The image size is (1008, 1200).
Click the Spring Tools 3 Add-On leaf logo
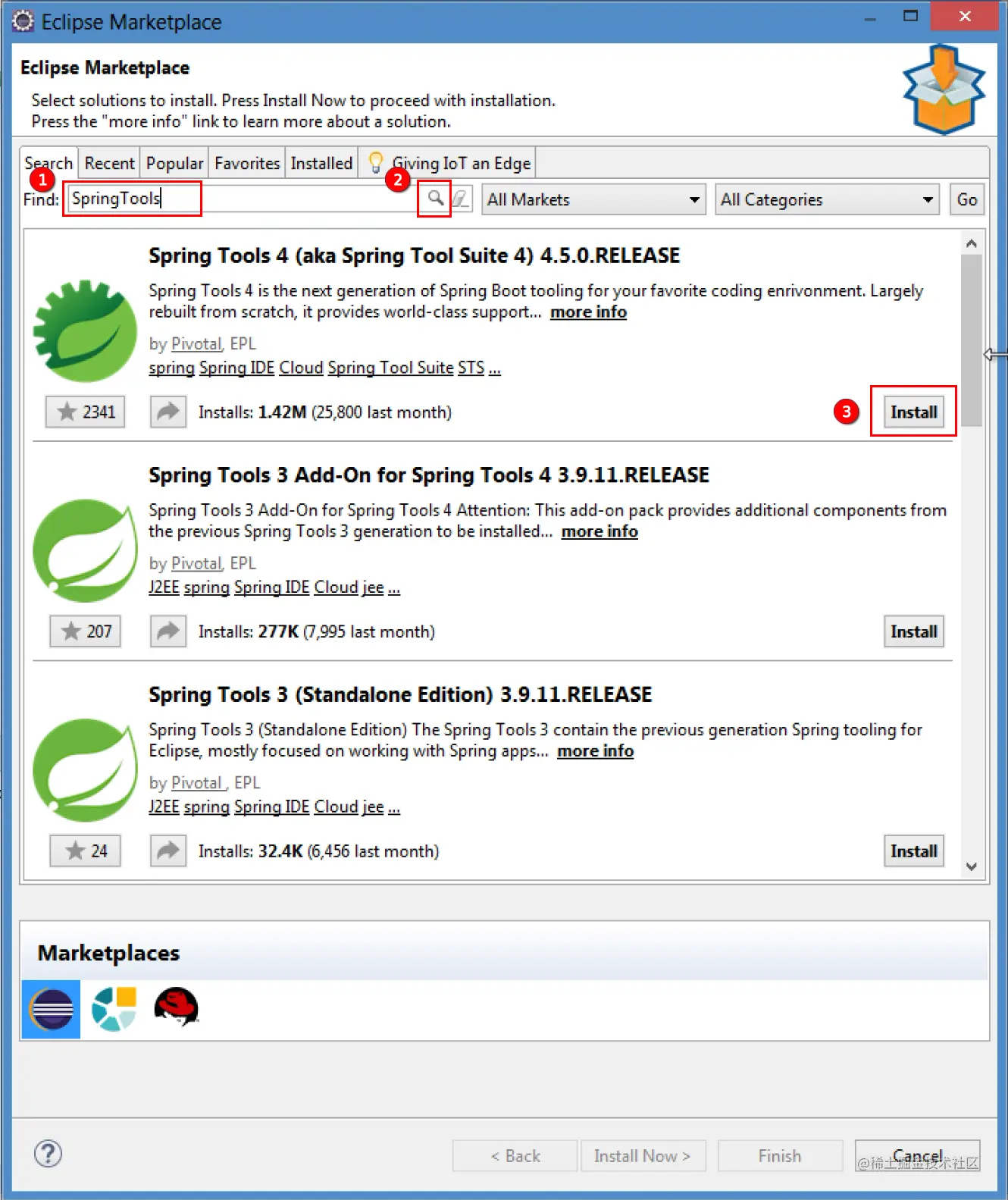(x=85, y=550)
